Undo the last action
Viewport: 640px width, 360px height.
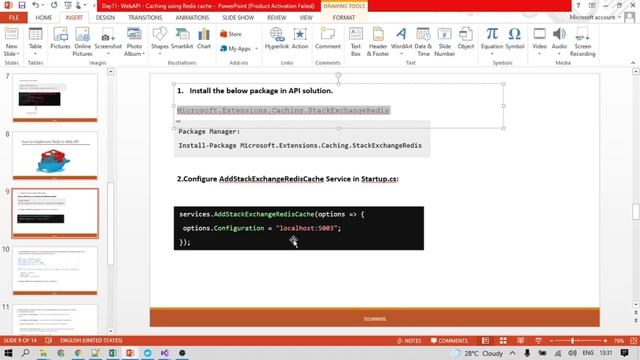[x=36, y=5]
